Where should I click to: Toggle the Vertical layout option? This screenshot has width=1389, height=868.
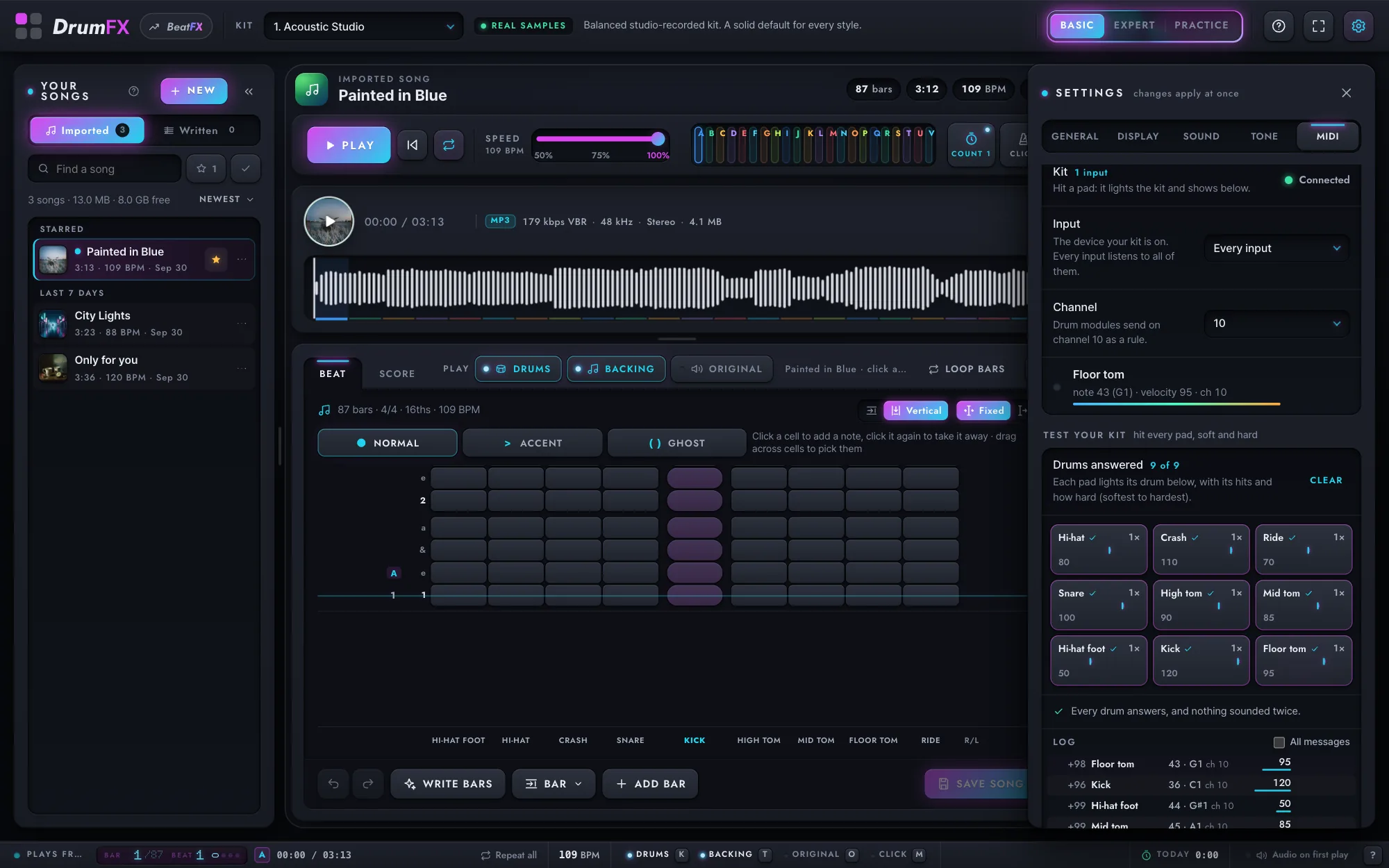click(916, 410)
